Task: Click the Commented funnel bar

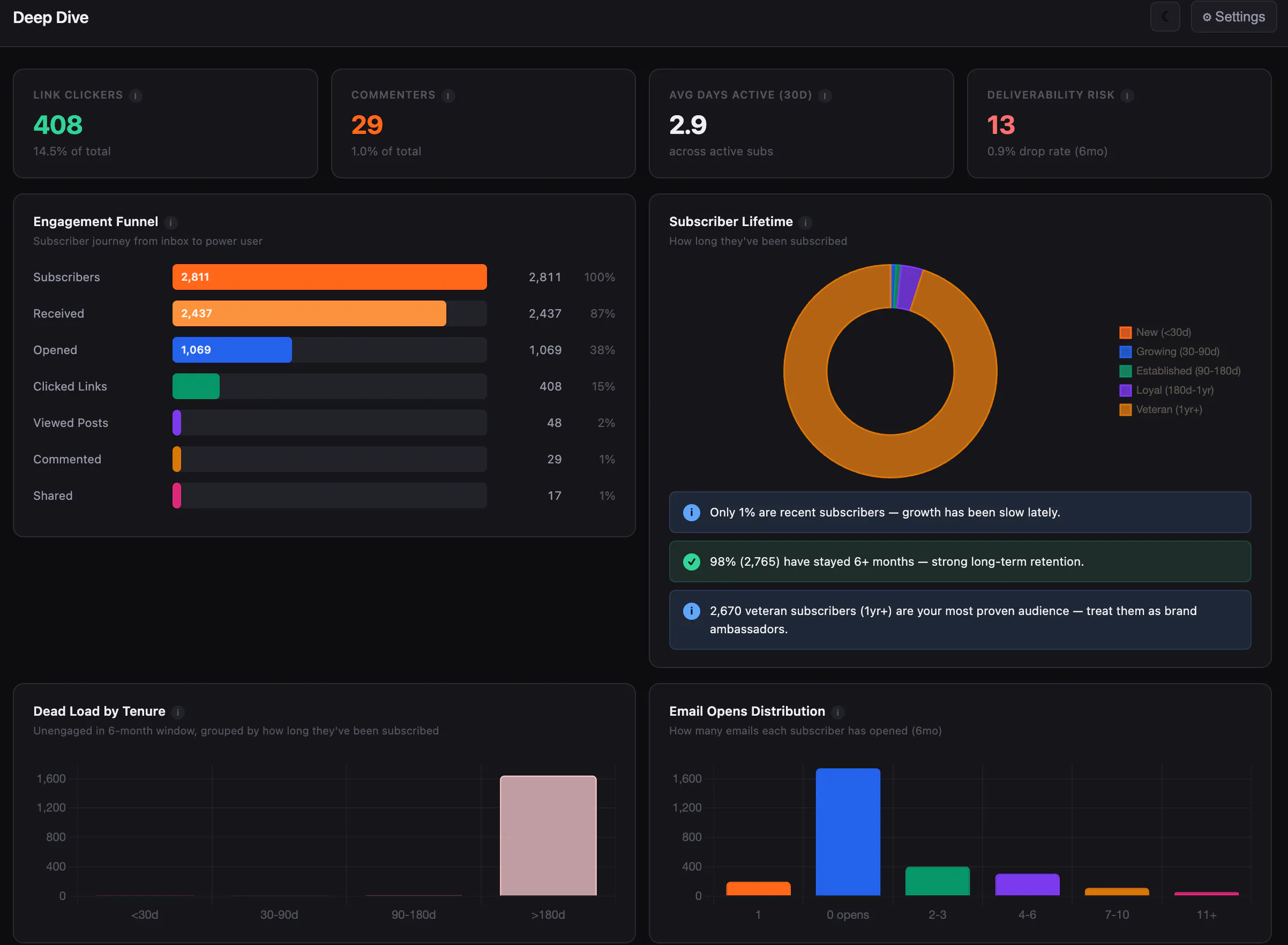Action: (x=177, y=459)
